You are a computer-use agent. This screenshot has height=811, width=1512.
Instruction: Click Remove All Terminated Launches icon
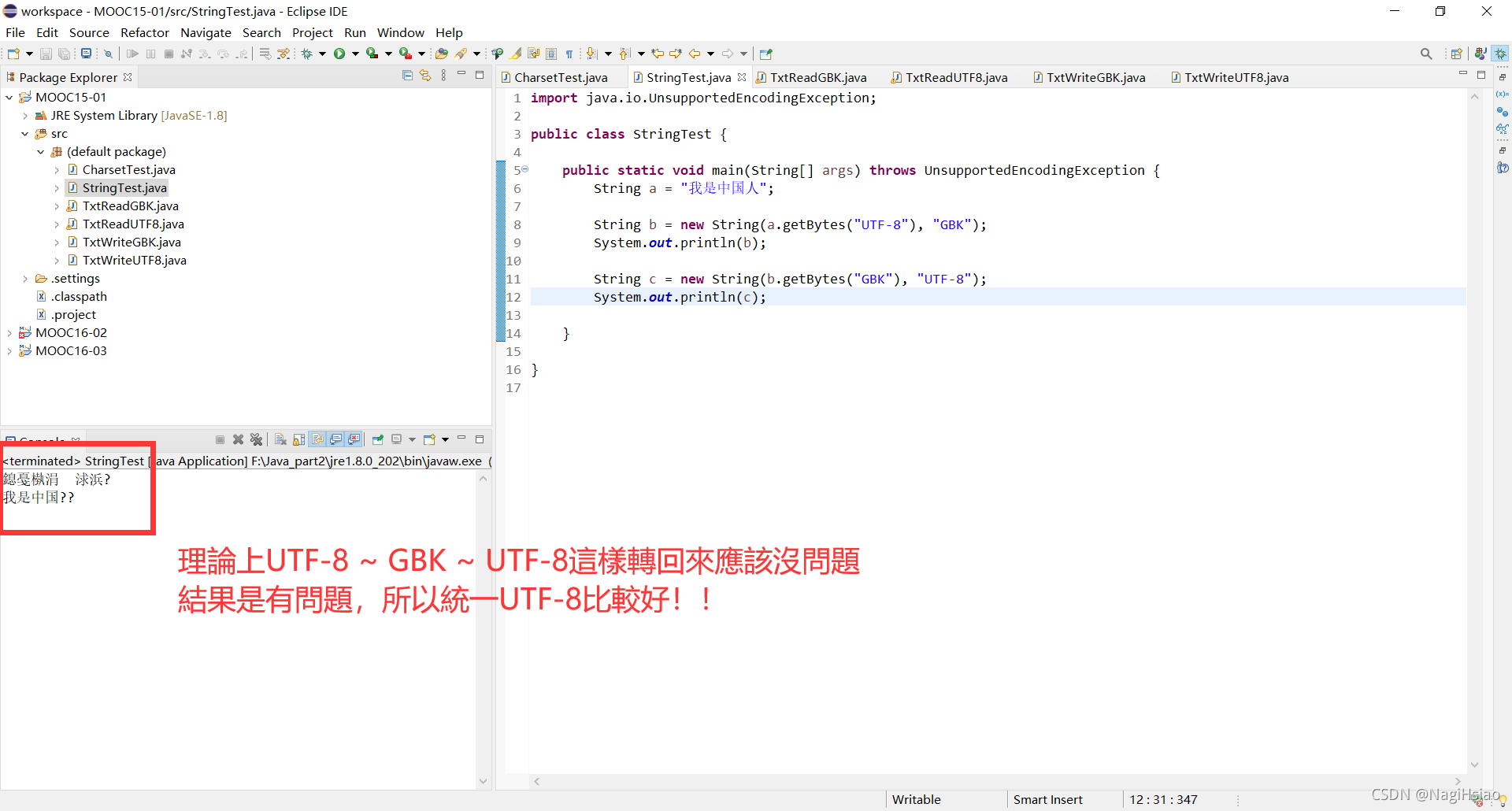pos(256,439)
